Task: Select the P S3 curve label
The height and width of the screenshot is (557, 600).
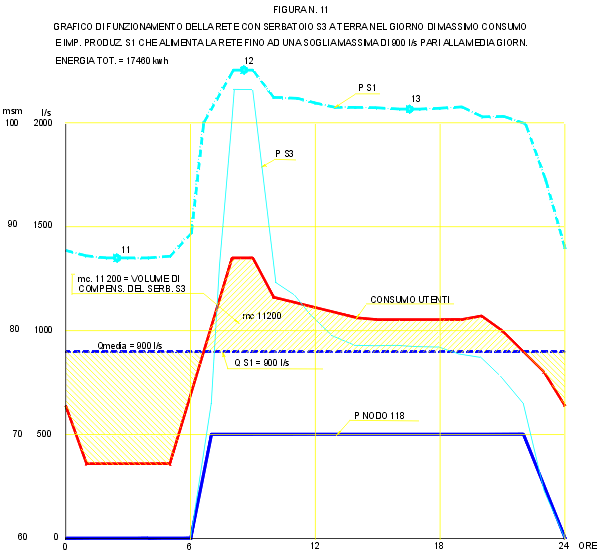Action: point(283,154)
